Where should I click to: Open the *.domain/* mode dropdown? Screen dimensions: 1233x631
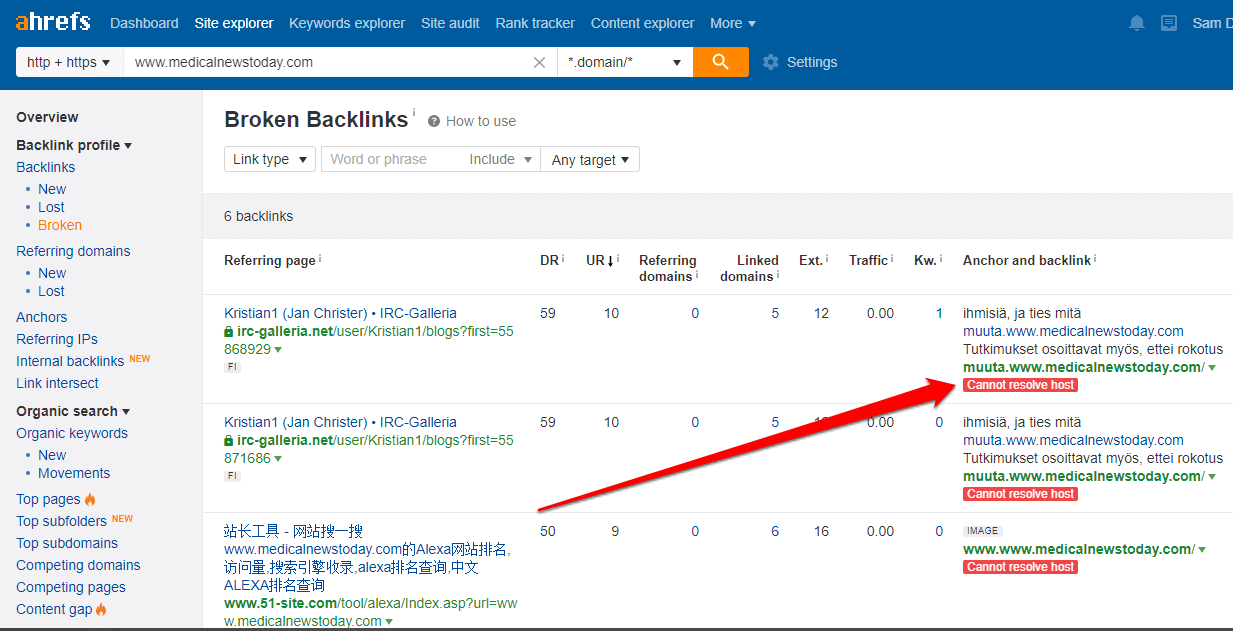[625, 62]
